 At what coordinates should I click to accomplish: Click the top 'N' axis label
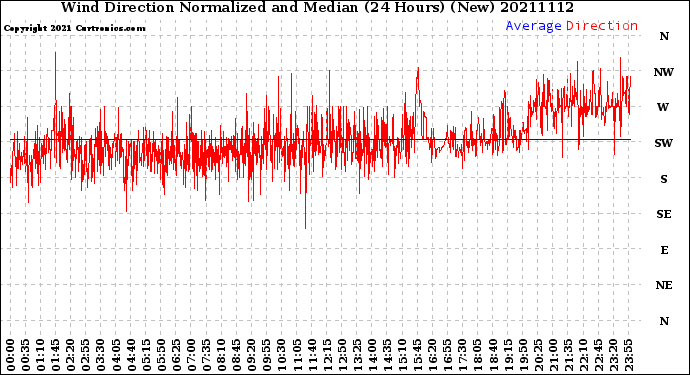(664, 37)
